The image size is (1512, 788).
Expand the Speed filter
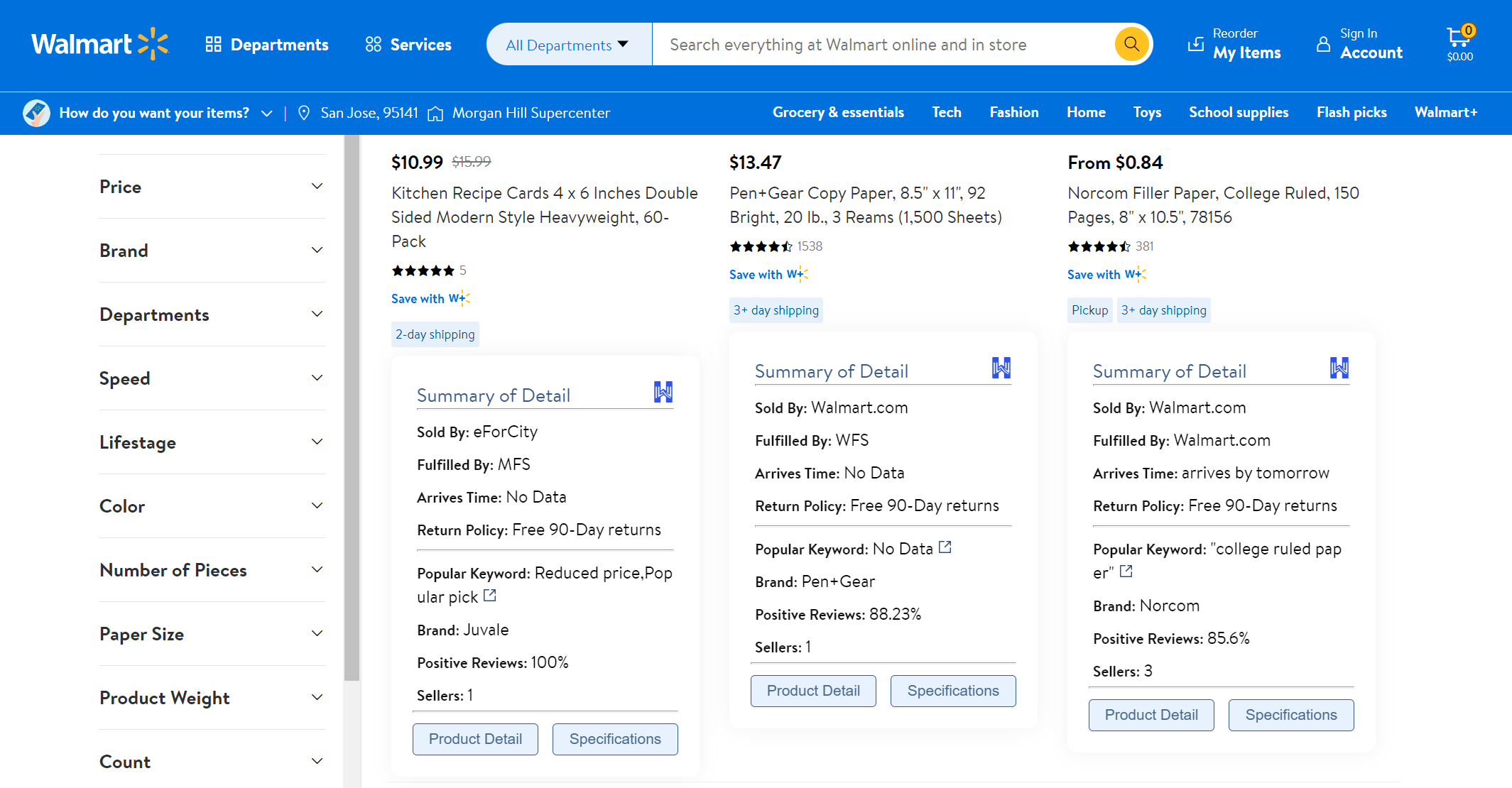click(212, 378)
